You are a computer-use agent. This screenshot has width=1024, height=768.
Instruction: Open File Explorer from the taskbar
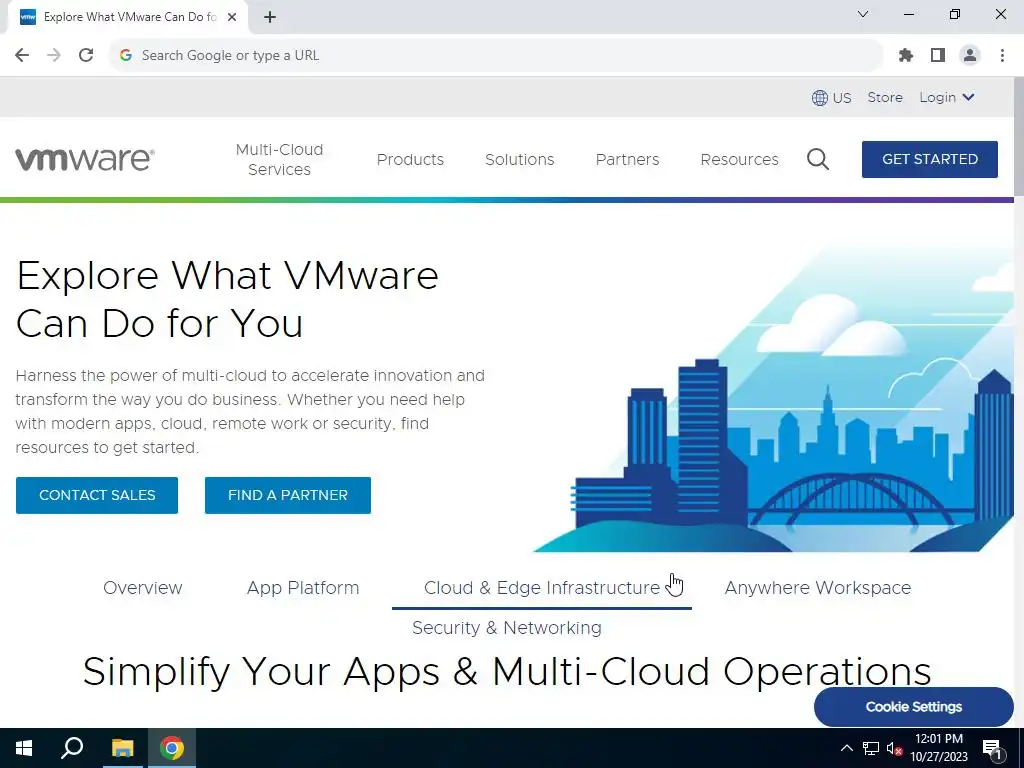click(x=122, y=748)
